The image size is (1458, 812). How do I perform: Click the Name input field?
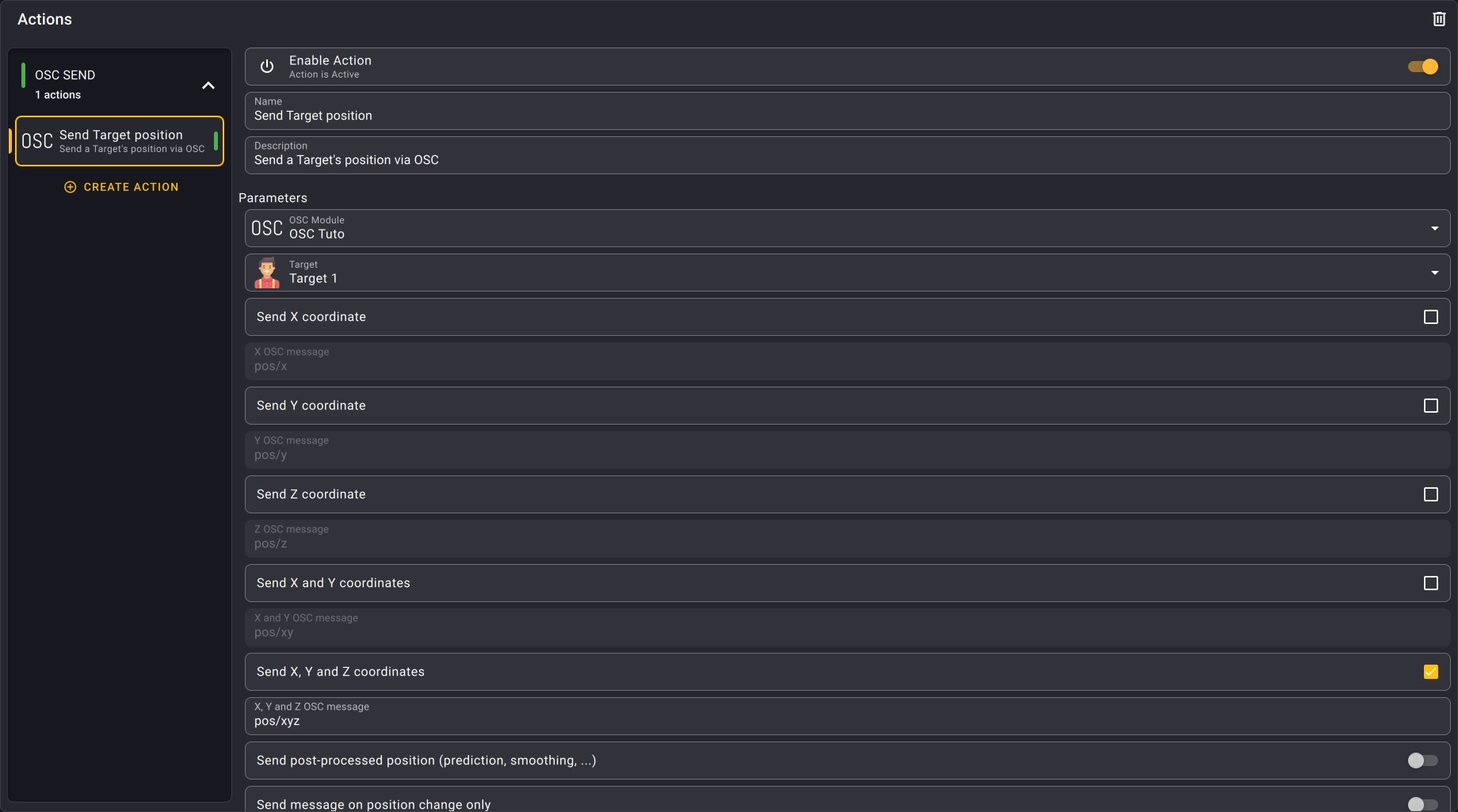click(846, 116)
